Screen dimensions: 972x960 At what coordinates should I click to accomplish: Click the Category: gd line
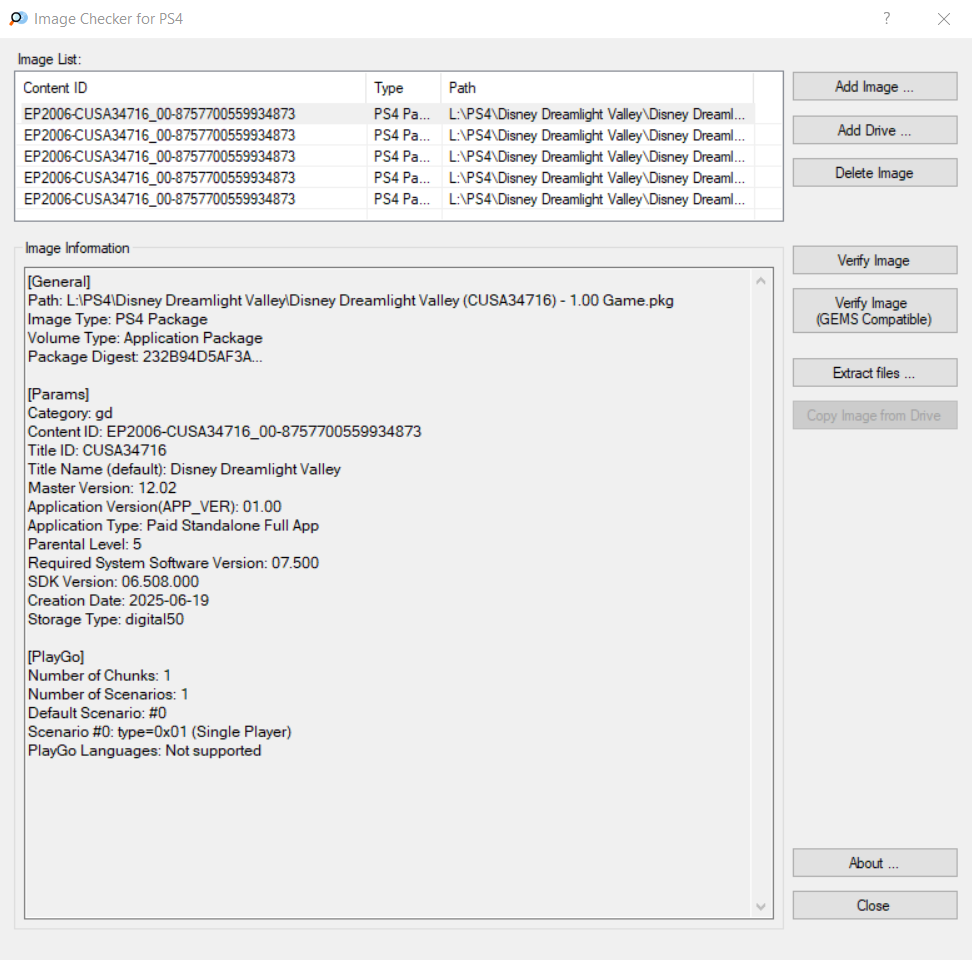70,413
